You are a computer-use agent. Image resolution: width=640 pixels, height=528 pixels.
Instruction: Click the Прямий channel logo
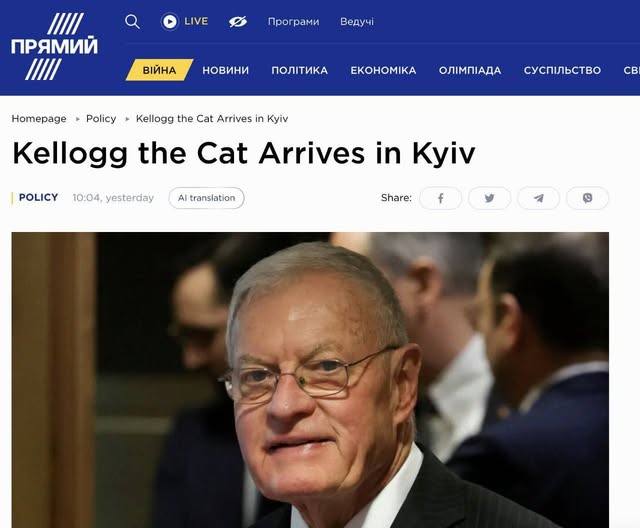54,46
